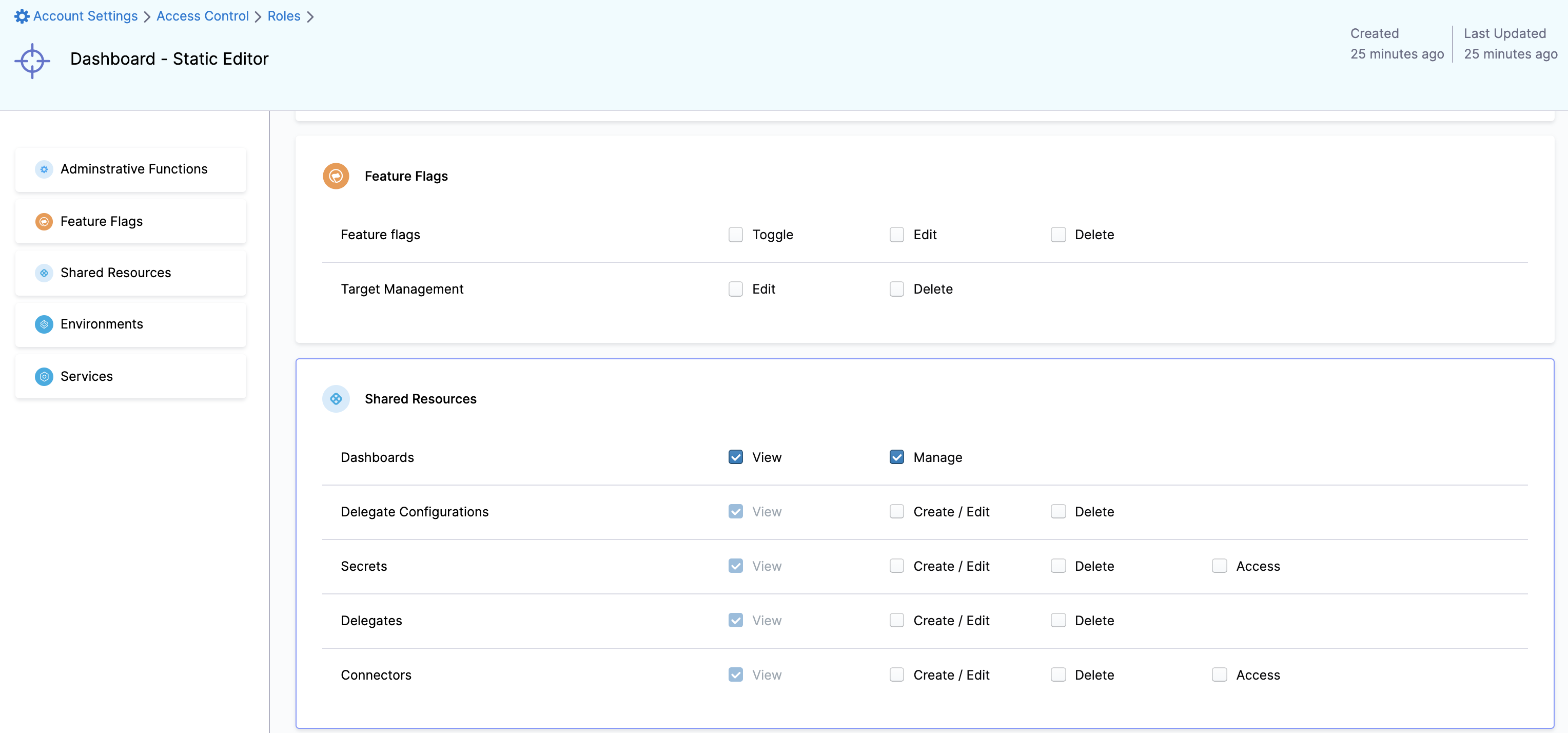Click chevron after Roles breadcrumb
This screenshot has width=1568, height=733.
click(x=310, y=17)
